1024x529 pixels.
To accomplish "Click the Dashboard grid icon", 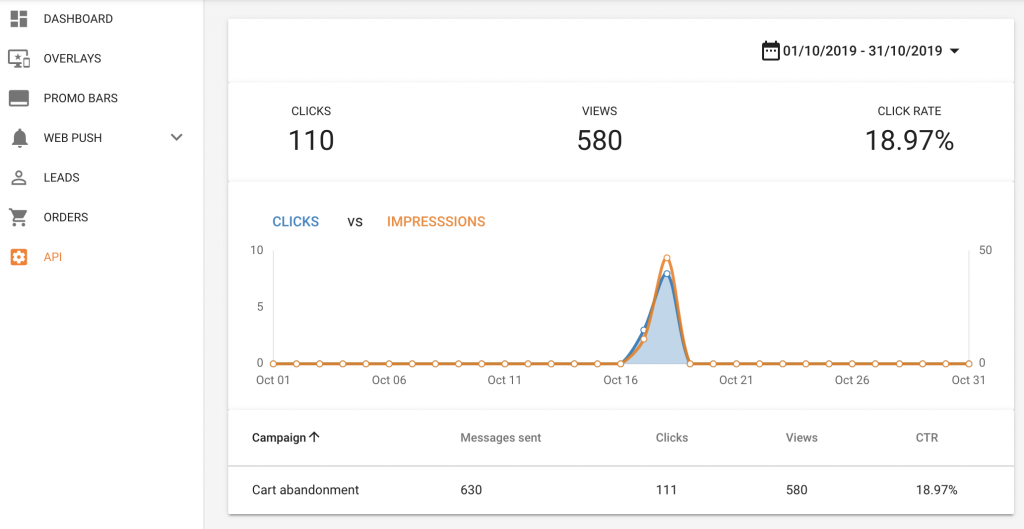I will pyautogui.click(x=19, y=19).
